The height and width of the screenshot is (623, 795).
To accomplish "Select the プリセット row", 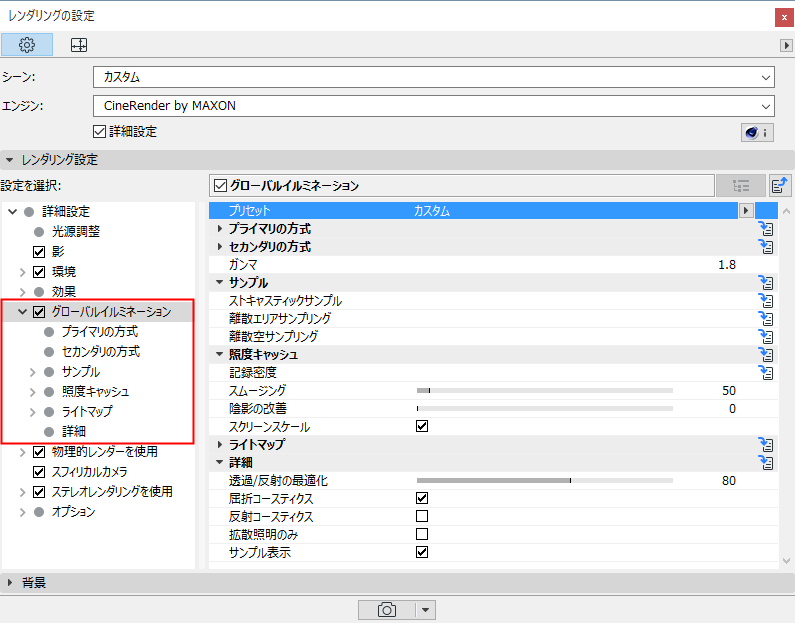I will click(x=473, y=210).
